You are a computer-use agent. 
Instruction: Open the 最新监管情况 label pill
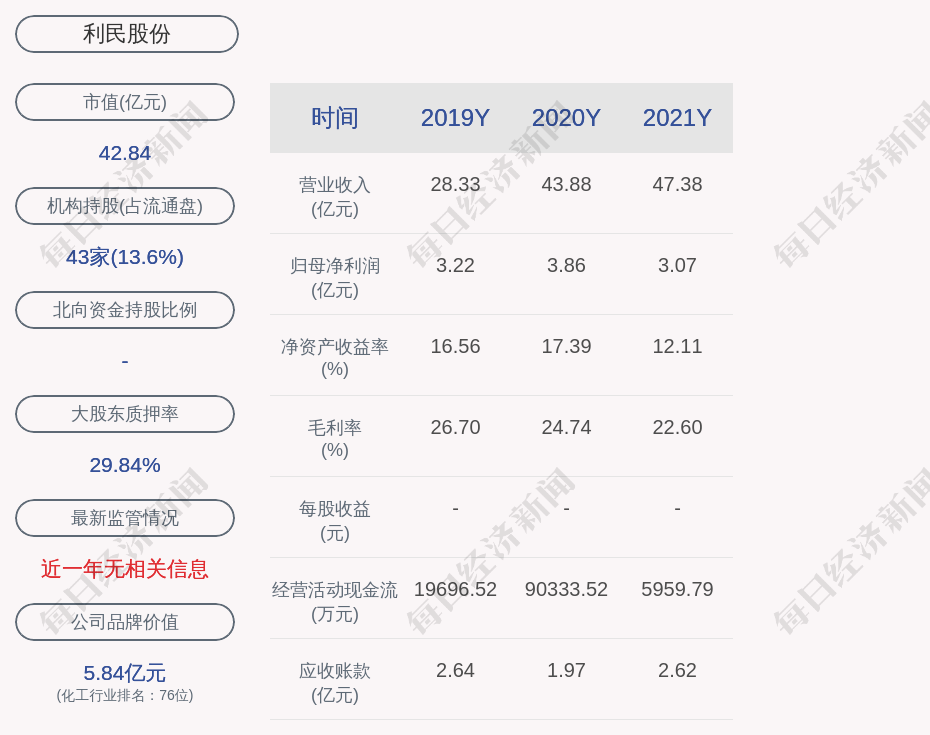click(x=125, y=518)
